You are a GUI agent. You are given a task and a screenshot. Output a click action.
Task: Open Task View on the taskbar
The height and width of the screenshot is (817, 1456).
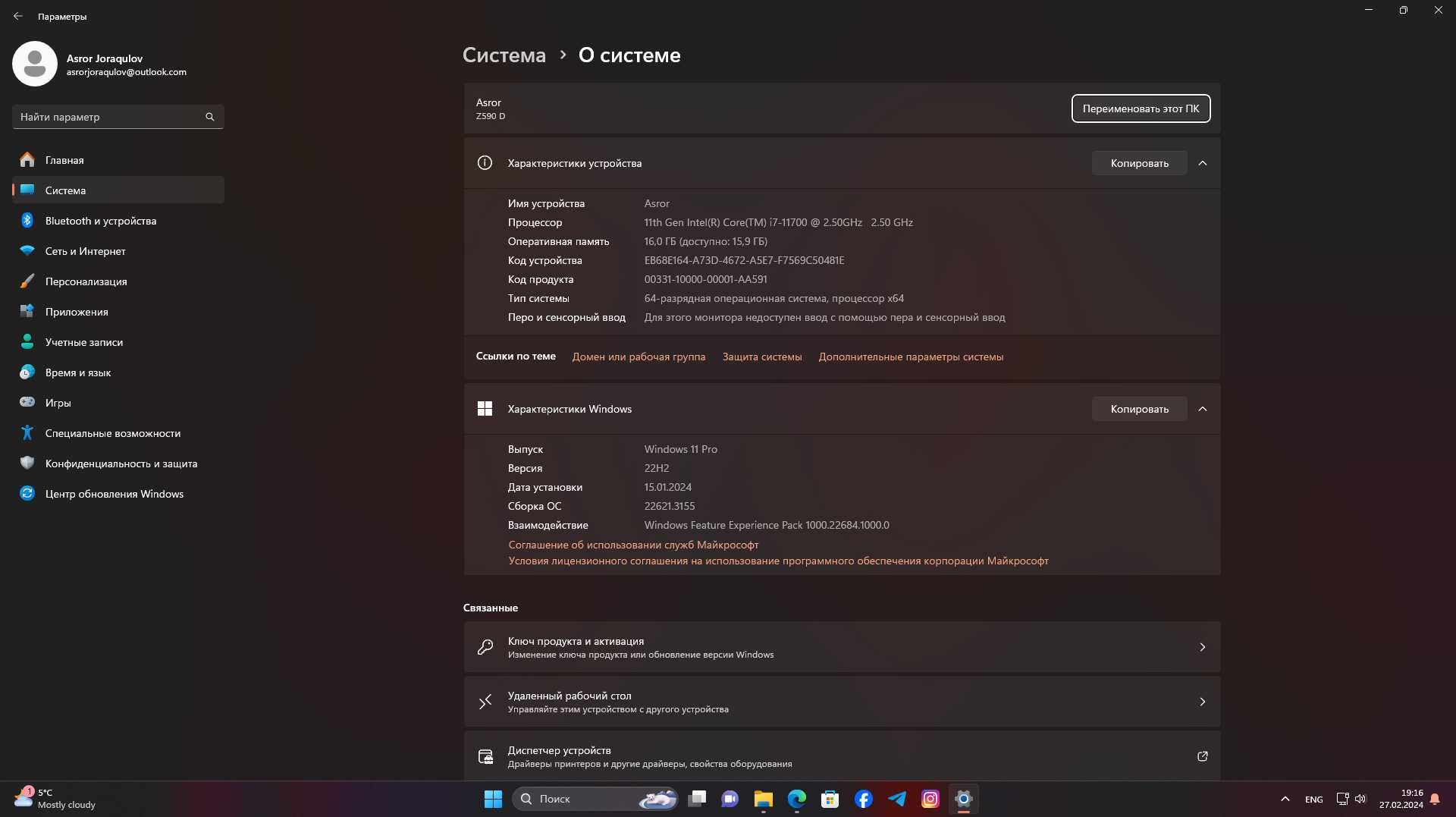tap(697, 799)
